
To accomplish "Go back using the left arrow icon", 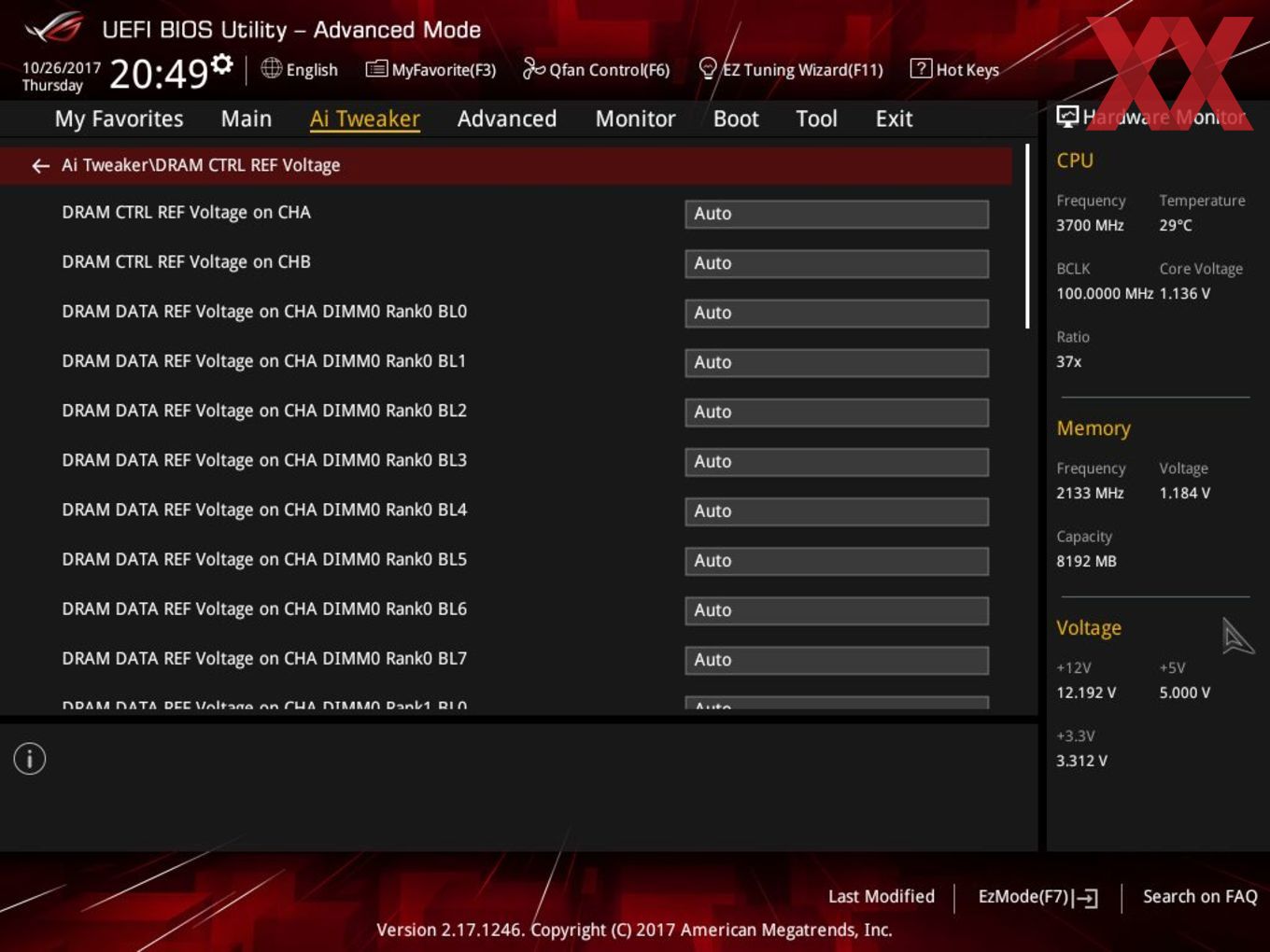I will (x=40, y=166).
